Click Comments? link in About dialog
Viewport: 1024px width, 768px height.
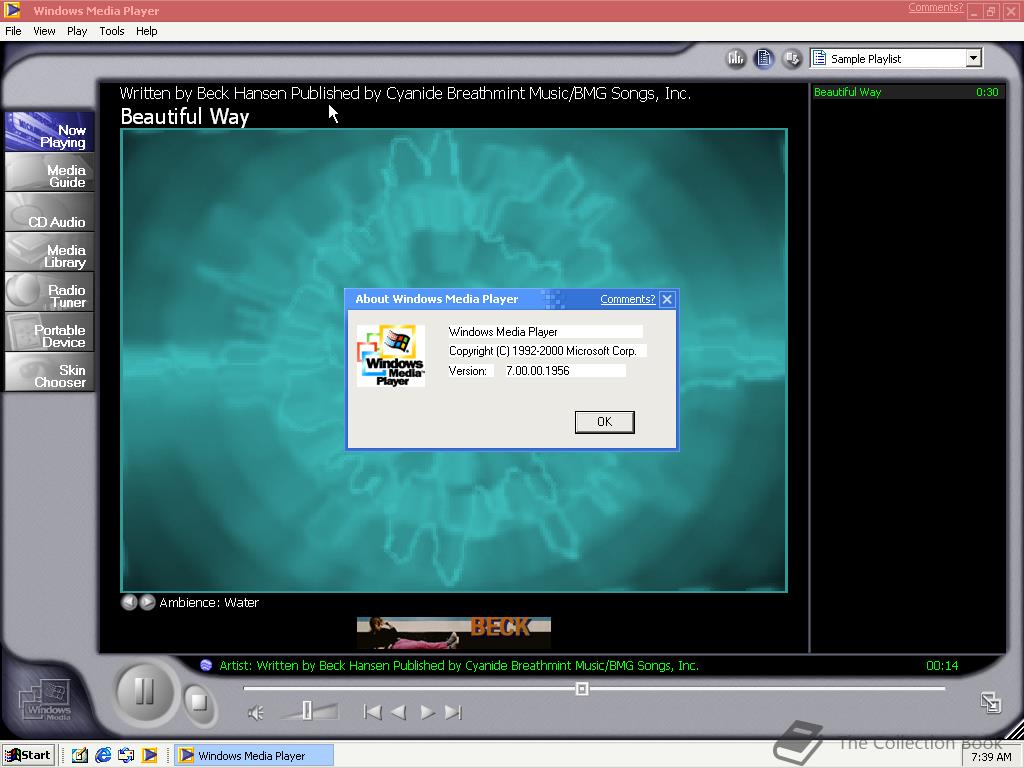(628, 299)
